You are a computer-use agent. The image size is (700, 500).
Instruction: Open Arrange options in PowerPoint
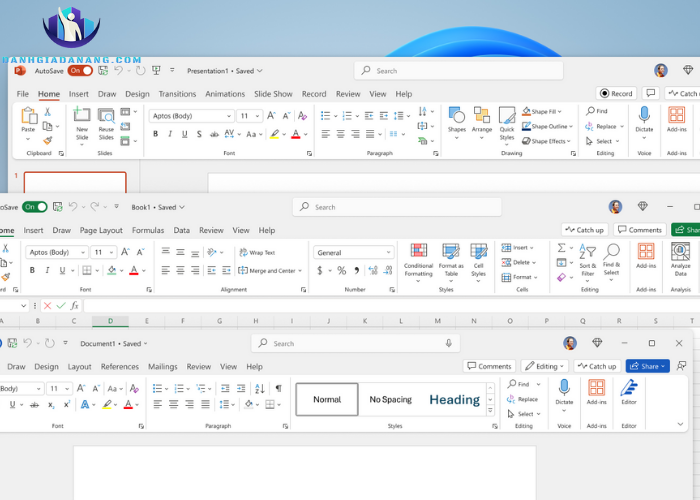[482, 123]
